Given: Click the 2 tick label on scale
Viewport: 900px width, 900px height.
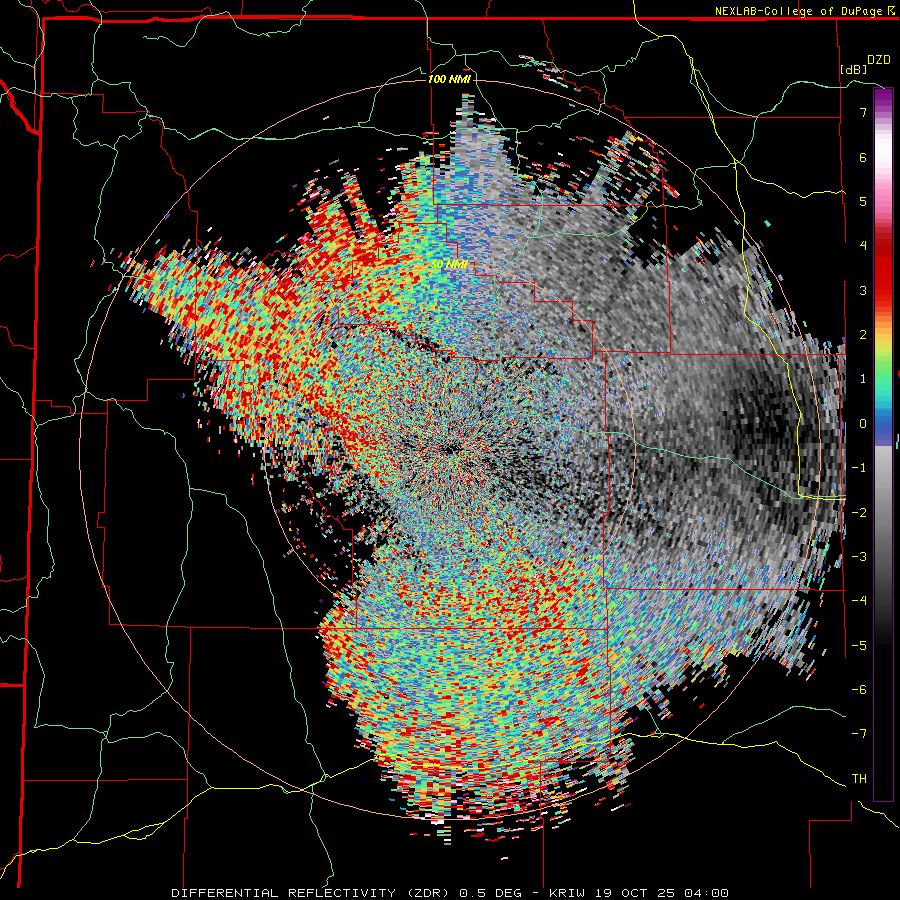Looking at the screenshot, I should pyautogui.click(x=863, y=335).
